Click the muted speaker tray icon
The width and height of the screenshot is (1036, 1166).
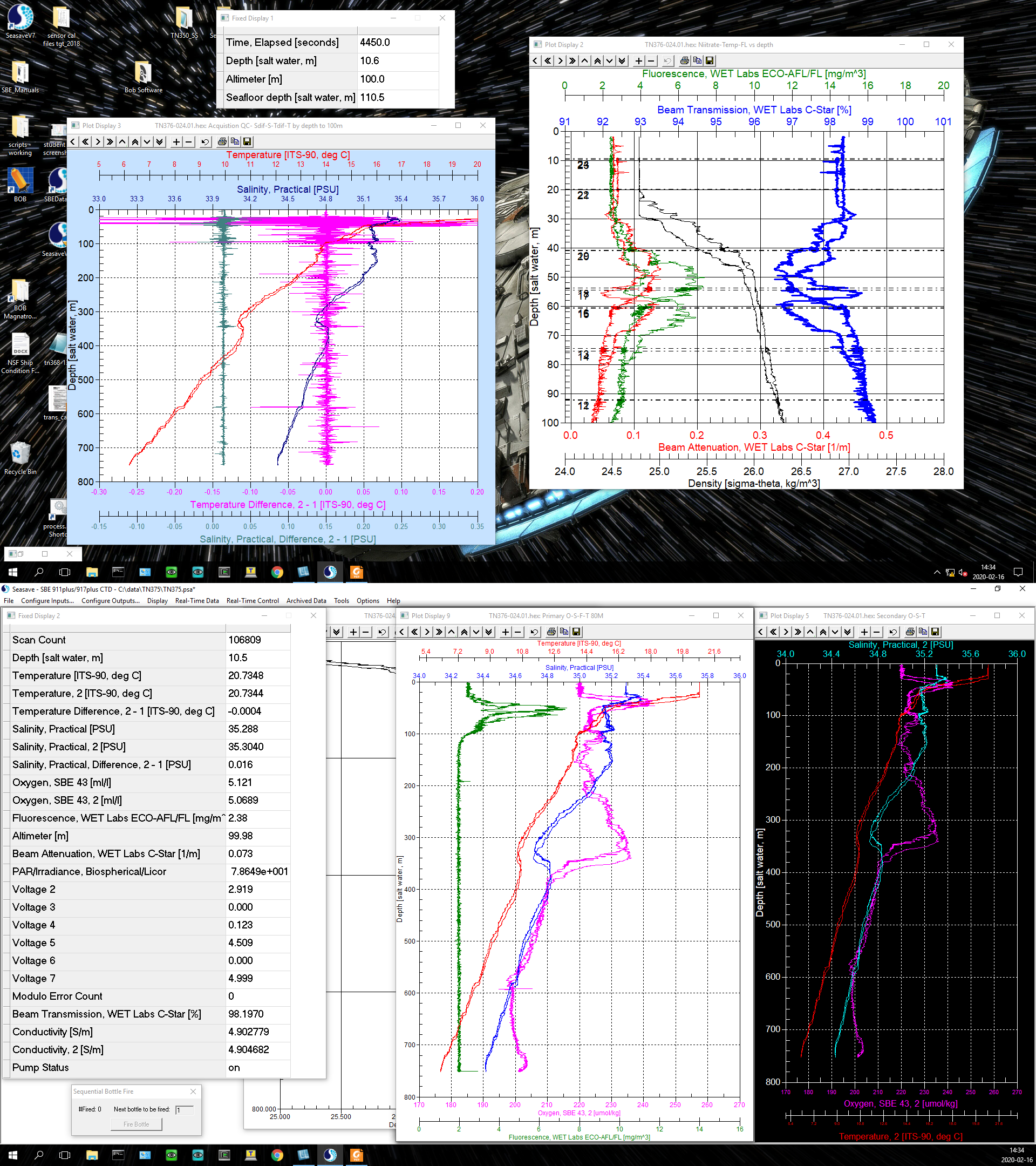tap(963, 572)
